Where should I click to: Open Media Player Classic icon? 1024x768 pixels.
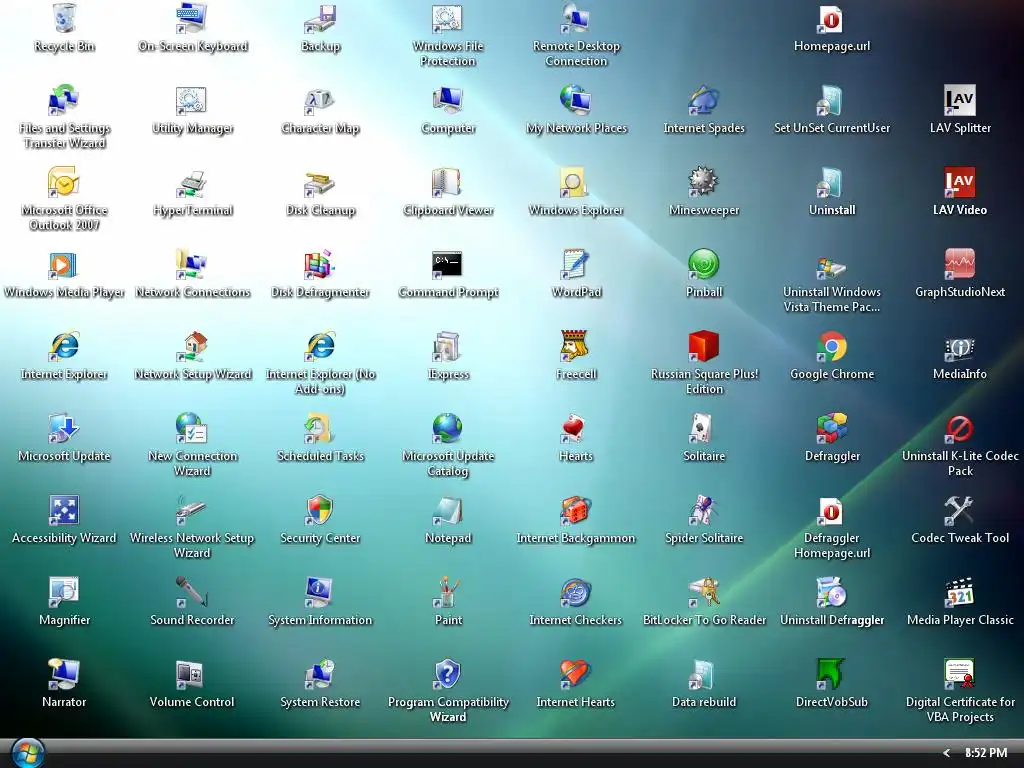[960, 592]
